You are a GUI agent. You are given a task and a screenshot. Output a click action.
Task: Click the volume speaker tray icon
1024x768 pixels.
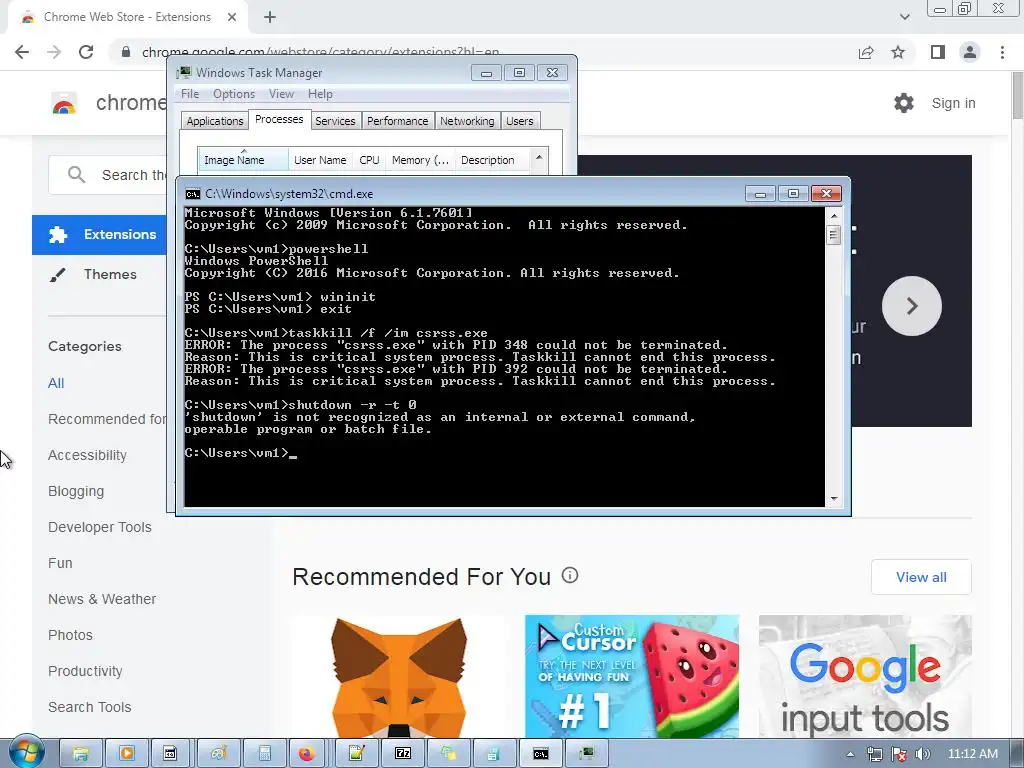click(922, 754)
